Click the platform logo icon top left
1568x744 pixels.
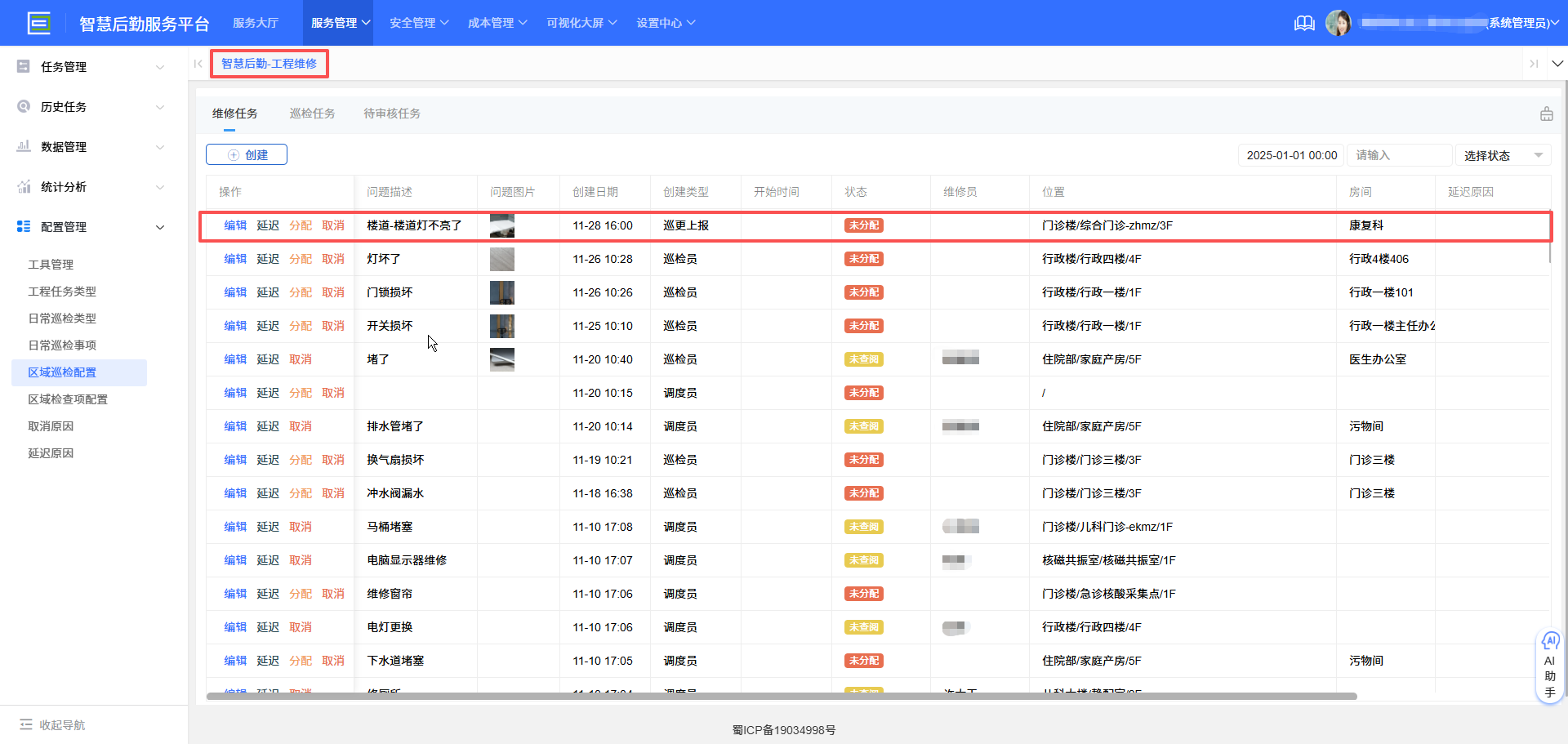click(38, 23)
